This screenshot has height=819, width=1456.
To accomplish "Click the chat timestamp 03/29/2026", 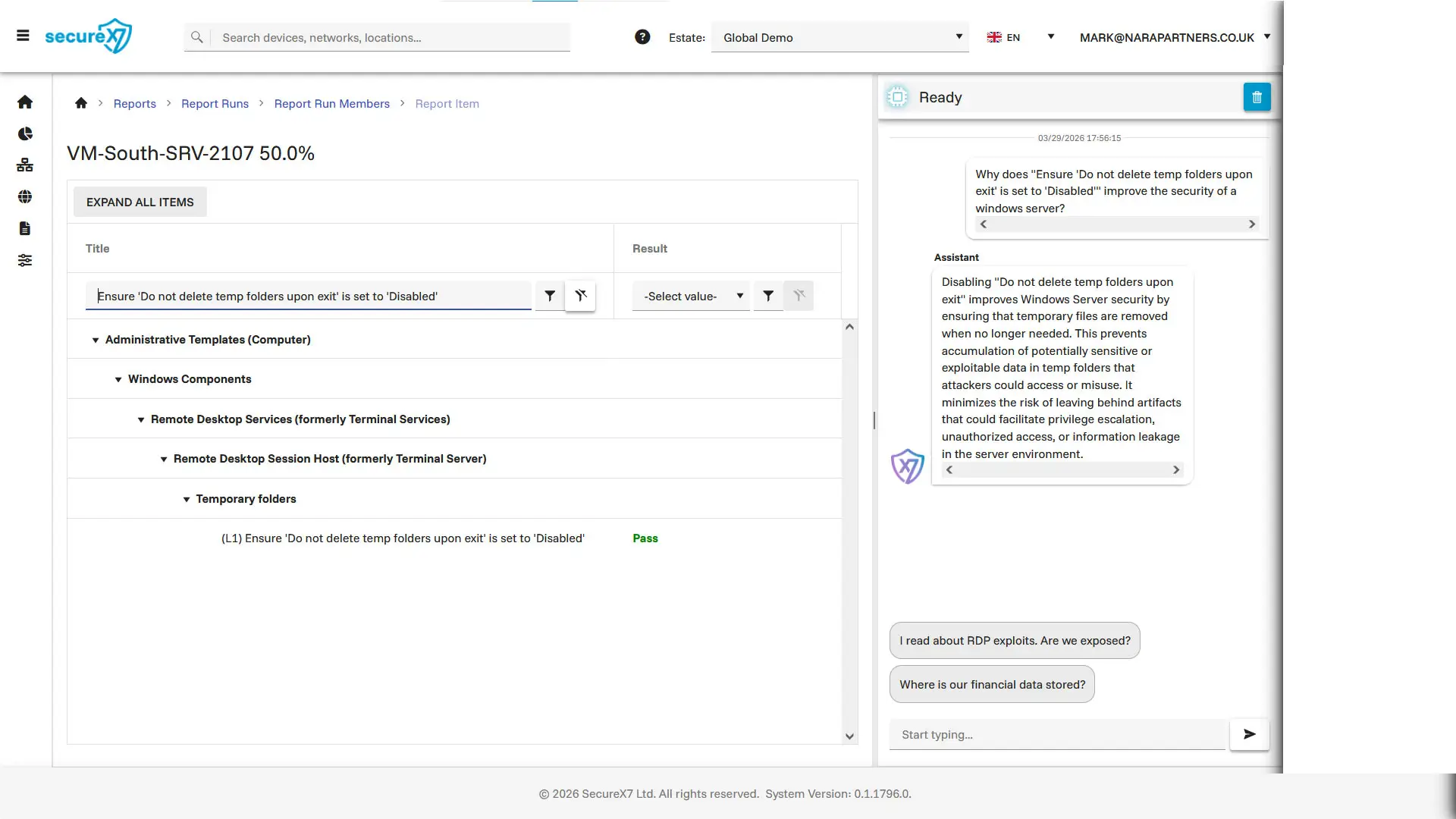I will coord(1079,138).
